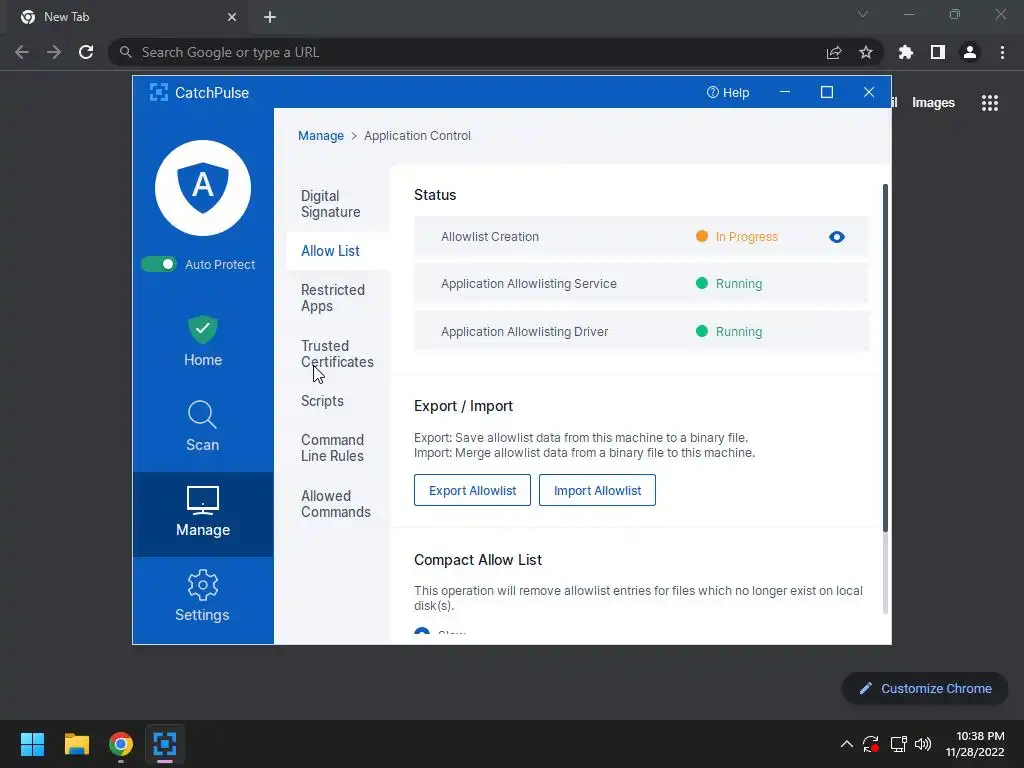Open Chrome three-dot menu
The height and width of the screenshot is (768, 1024).
point(1002,52)
